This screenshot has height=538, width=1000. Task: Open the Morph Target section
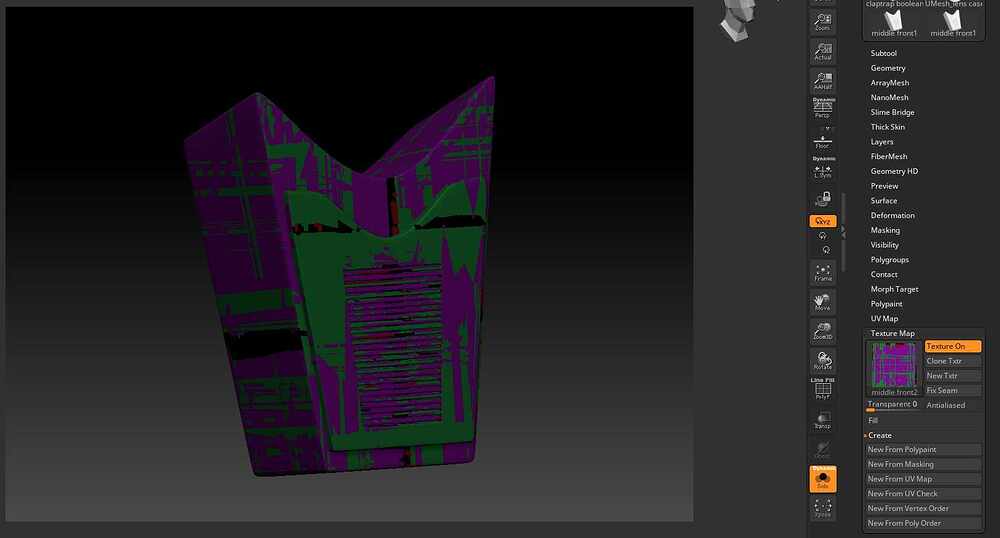[894, 289]
